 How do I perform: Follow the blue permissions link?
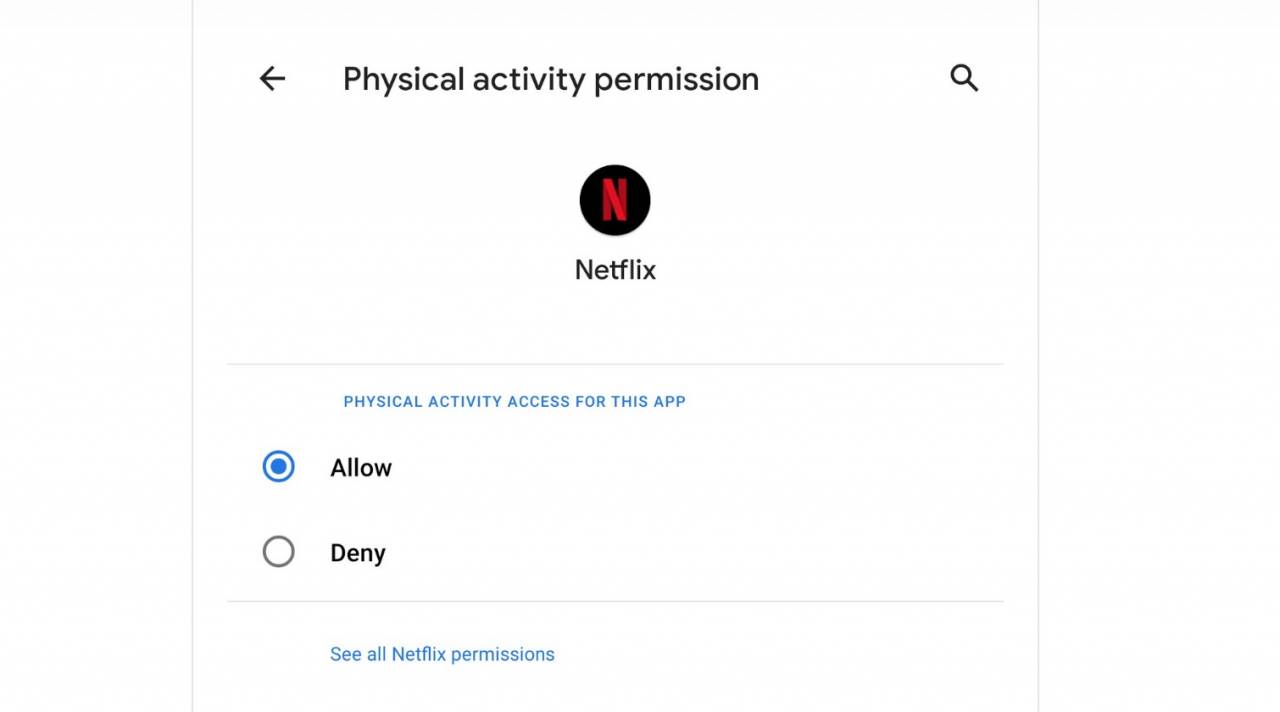(x=442, y=653)
